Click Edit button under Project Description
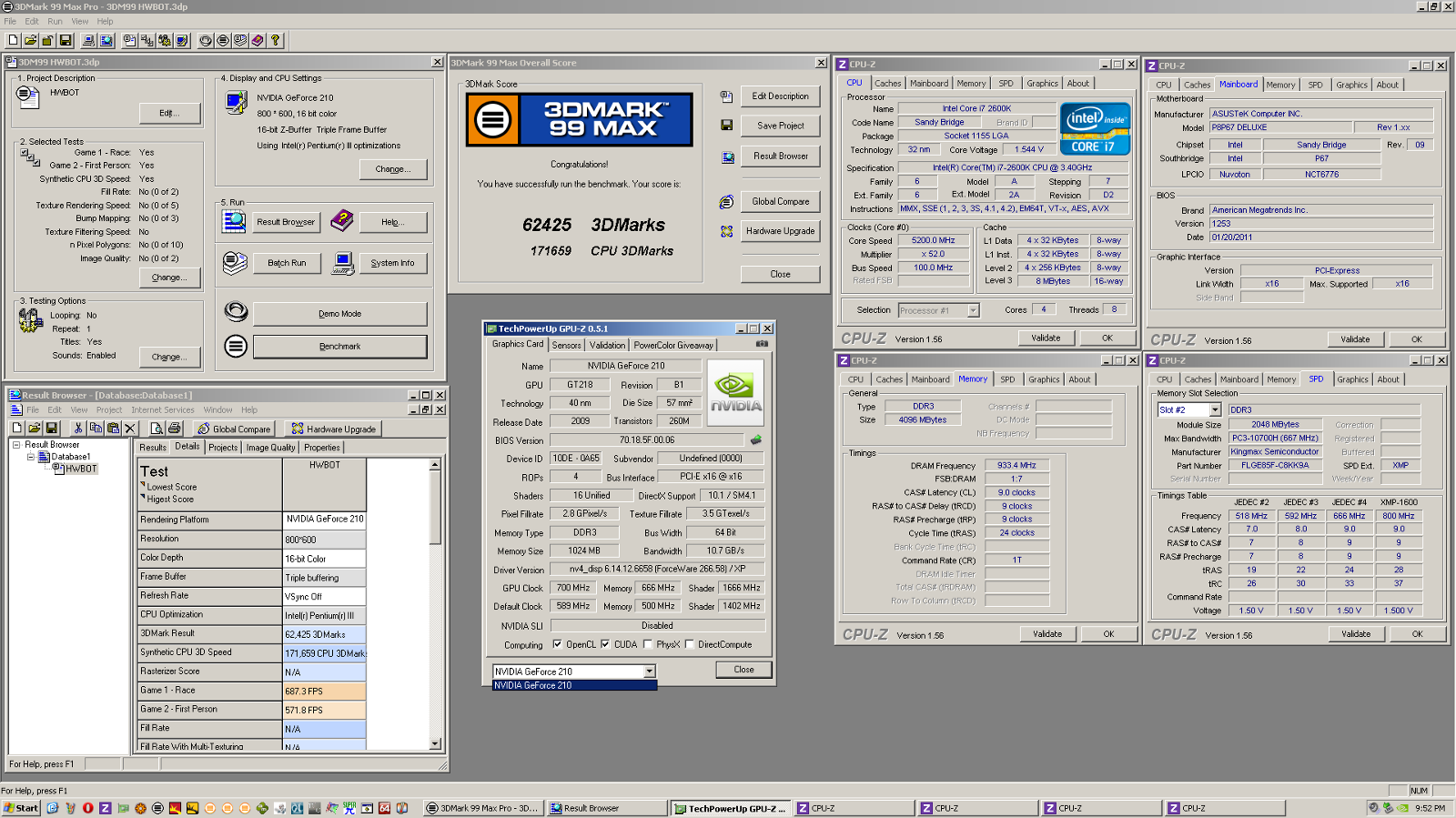 169,113
